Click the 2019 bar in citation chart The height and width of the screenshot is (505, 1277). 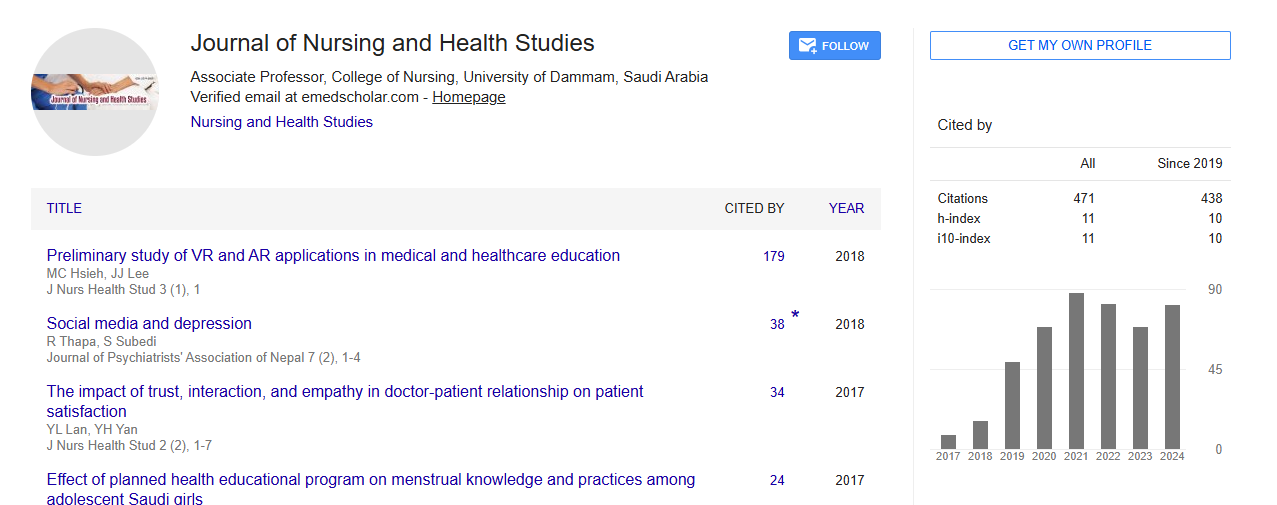point(1012,405)
